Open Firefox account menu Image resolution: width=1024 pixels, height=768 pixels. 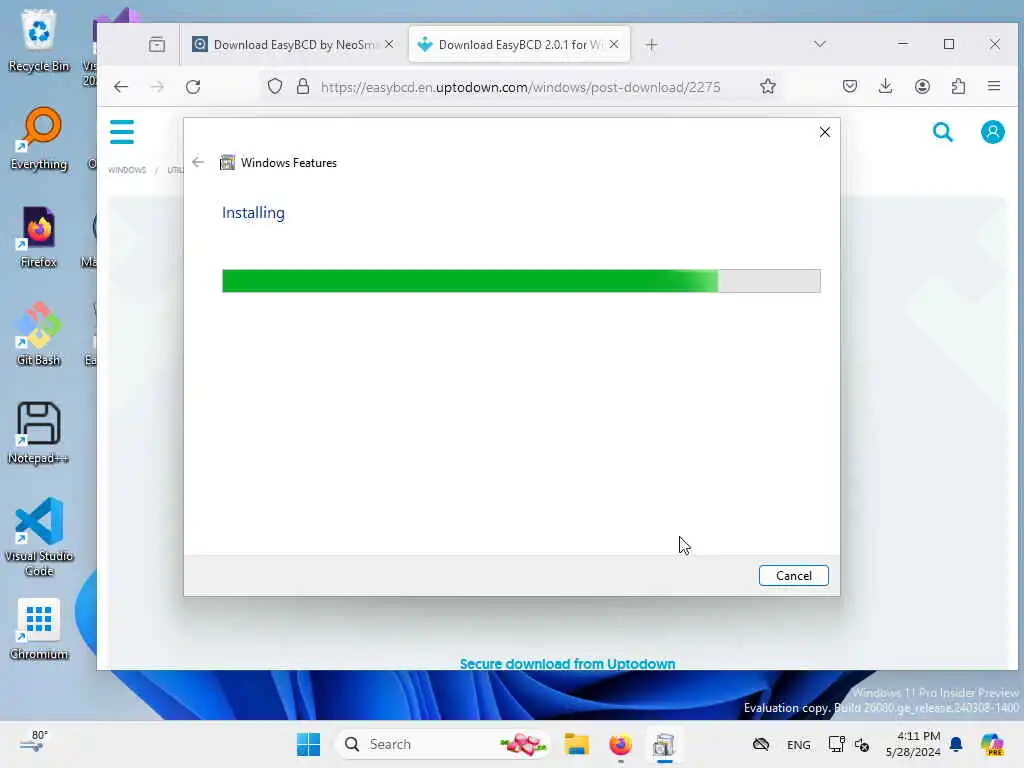coord(922,86)
